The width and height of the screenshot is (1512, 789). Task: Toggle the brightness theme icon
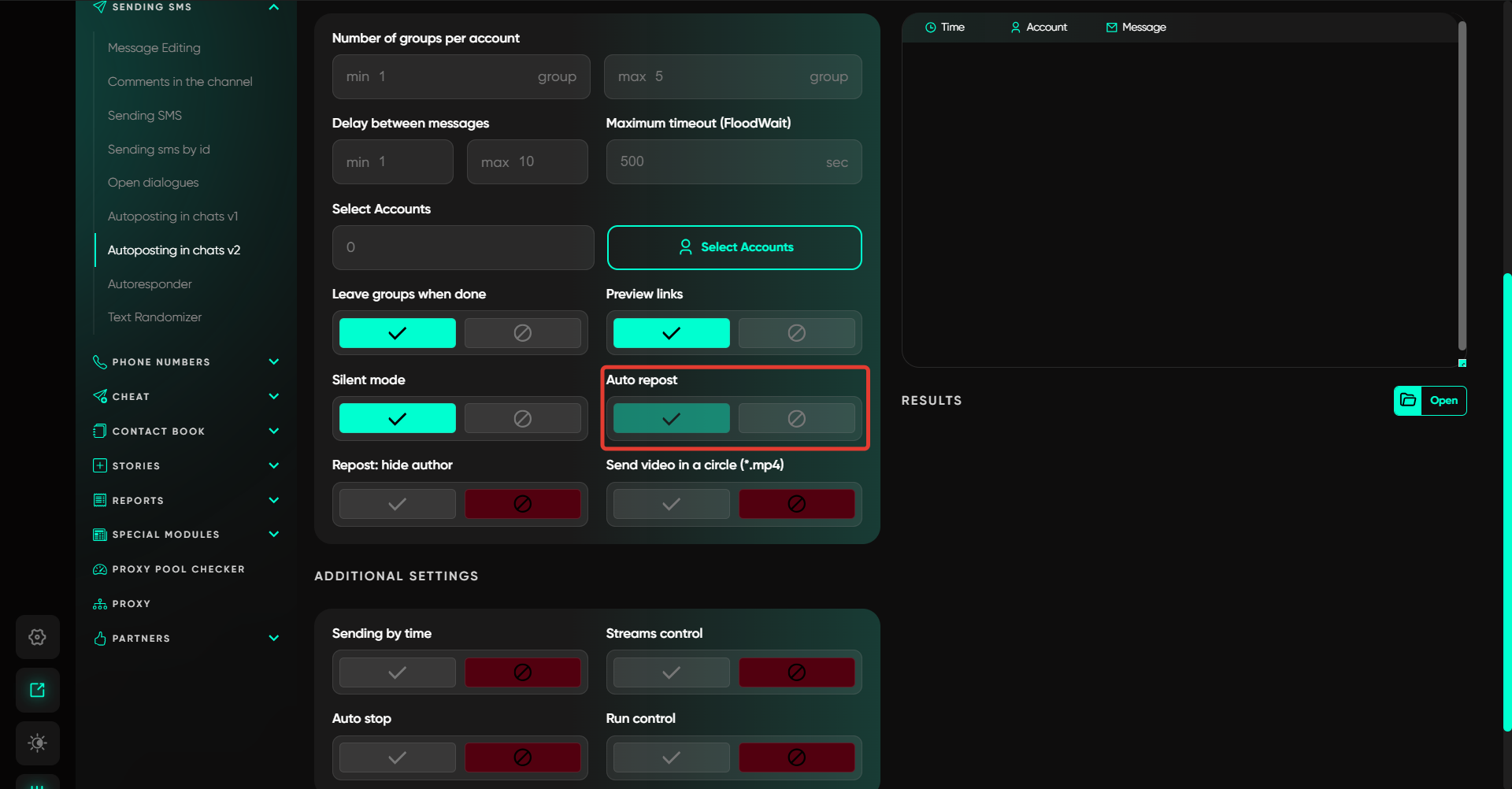click(37, 743)
